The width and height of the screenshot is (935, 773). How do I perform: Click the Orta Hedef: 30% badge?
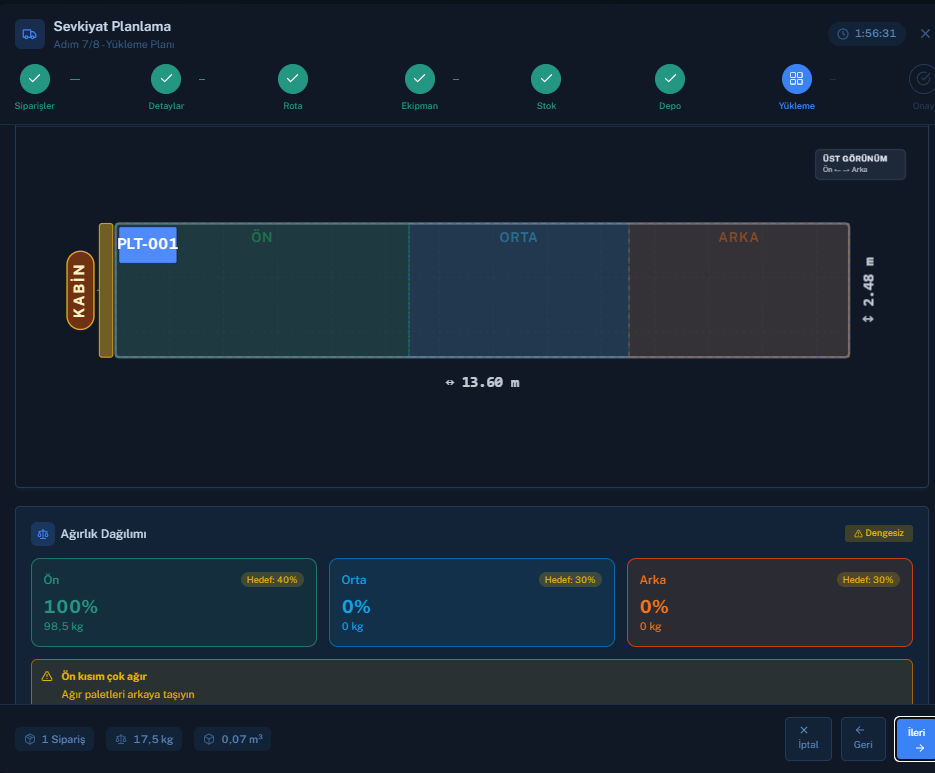pyautogui.click(x=570, y=580)
